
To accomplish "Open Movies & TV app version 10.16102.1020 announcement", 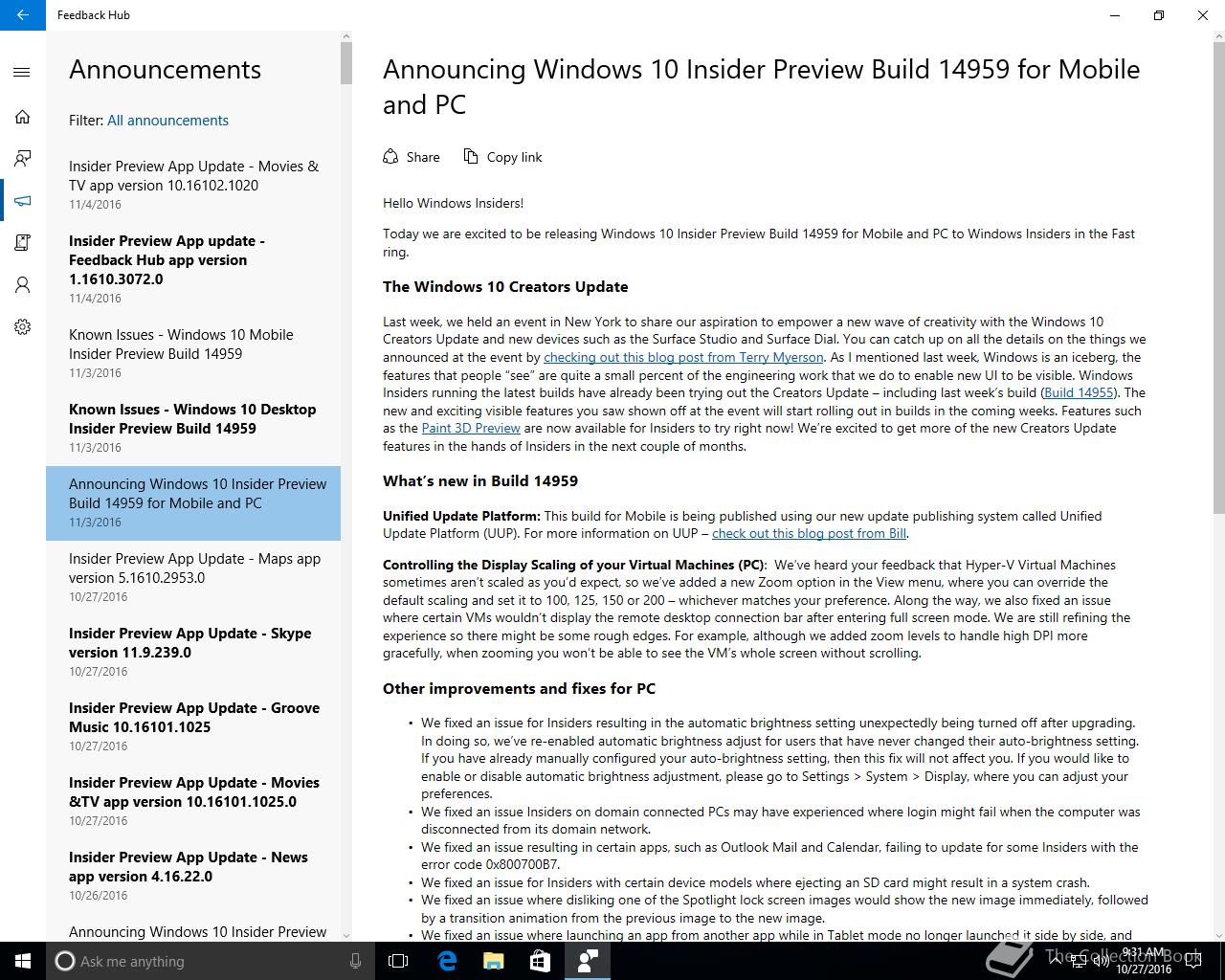I will tap(193, 185).
